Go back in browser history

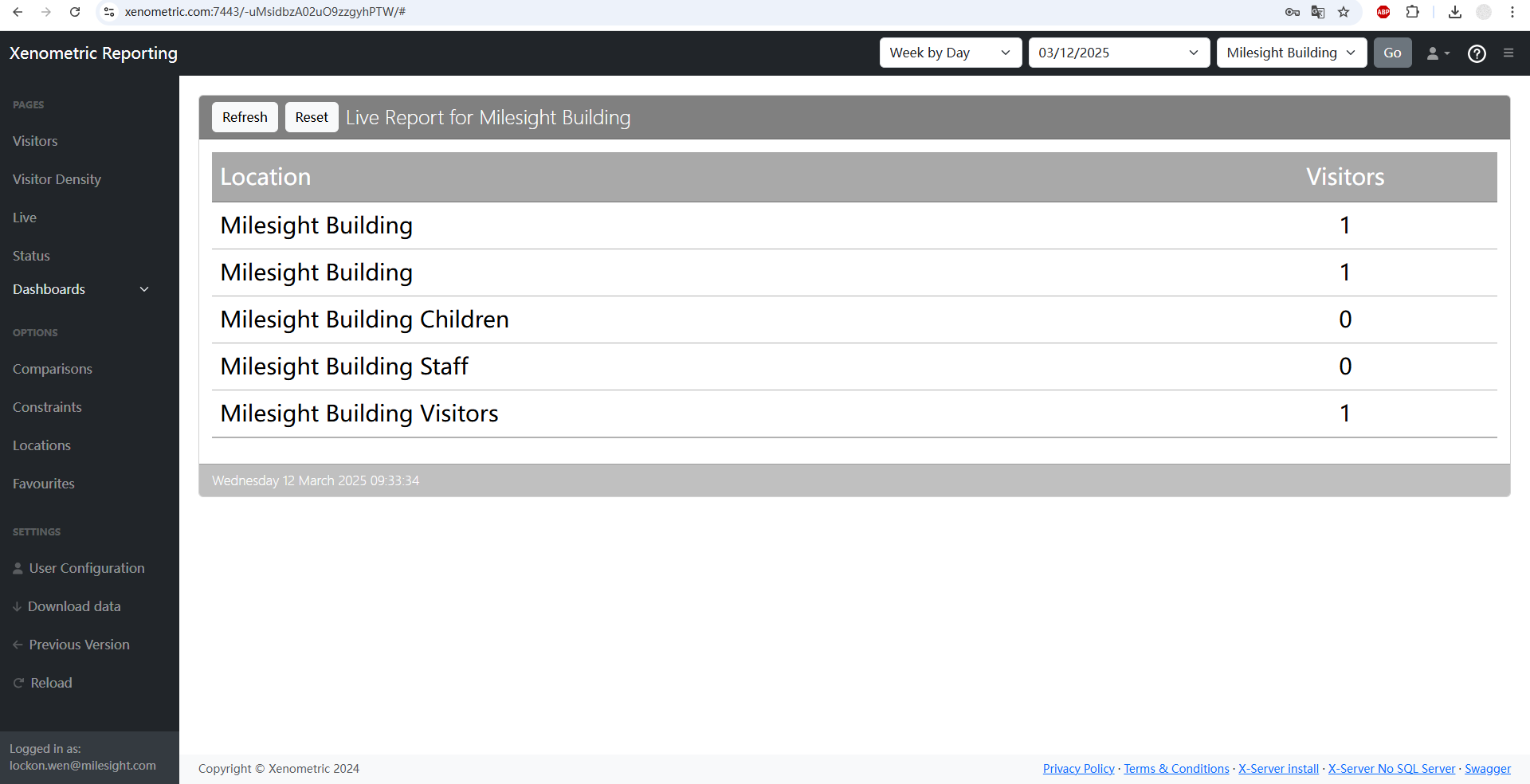pyautogui.click(x=18, y=12)
